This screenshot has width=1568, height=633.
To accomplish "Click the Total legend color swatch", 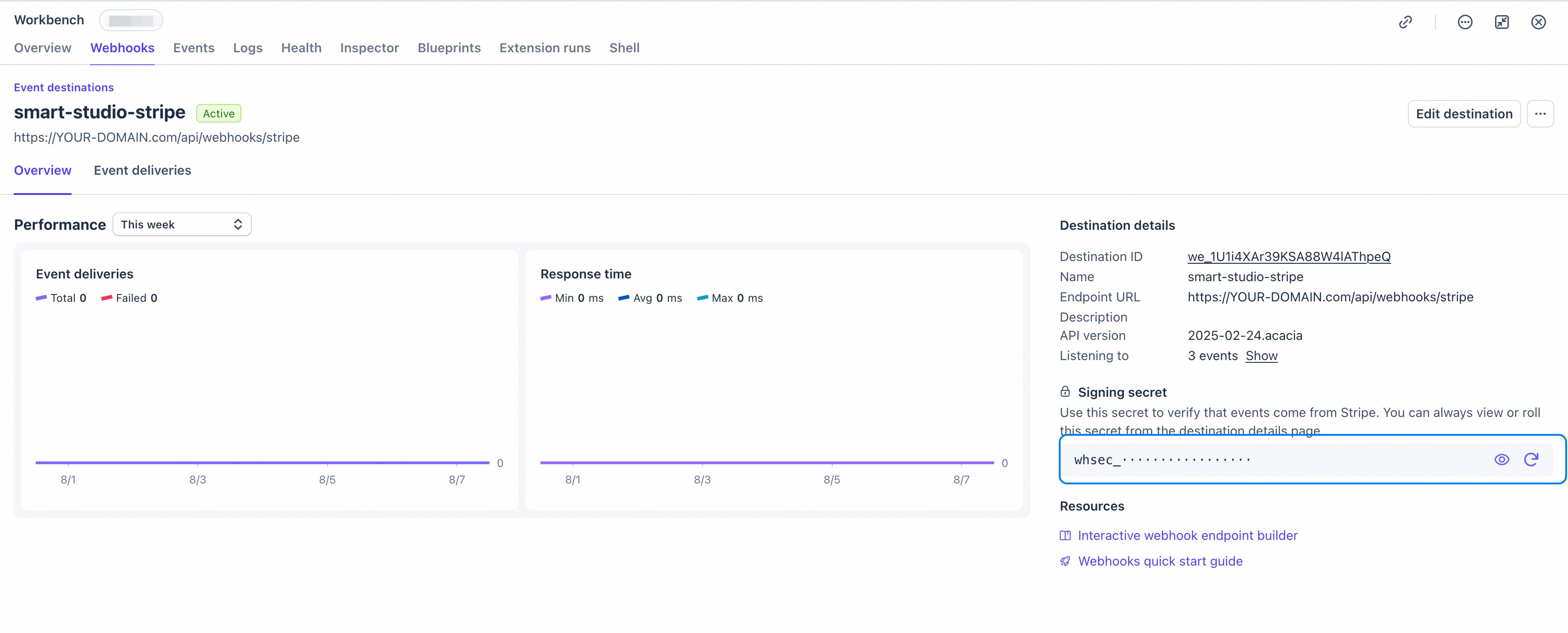I will 41,298.
